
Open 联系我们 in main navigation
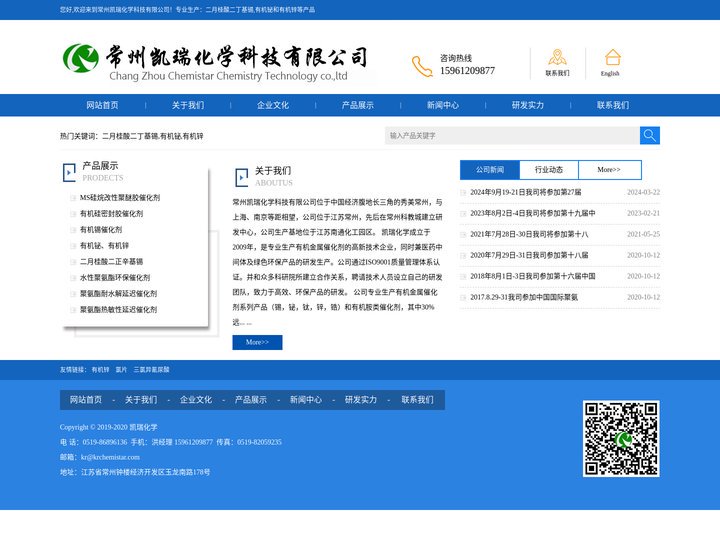613,105
